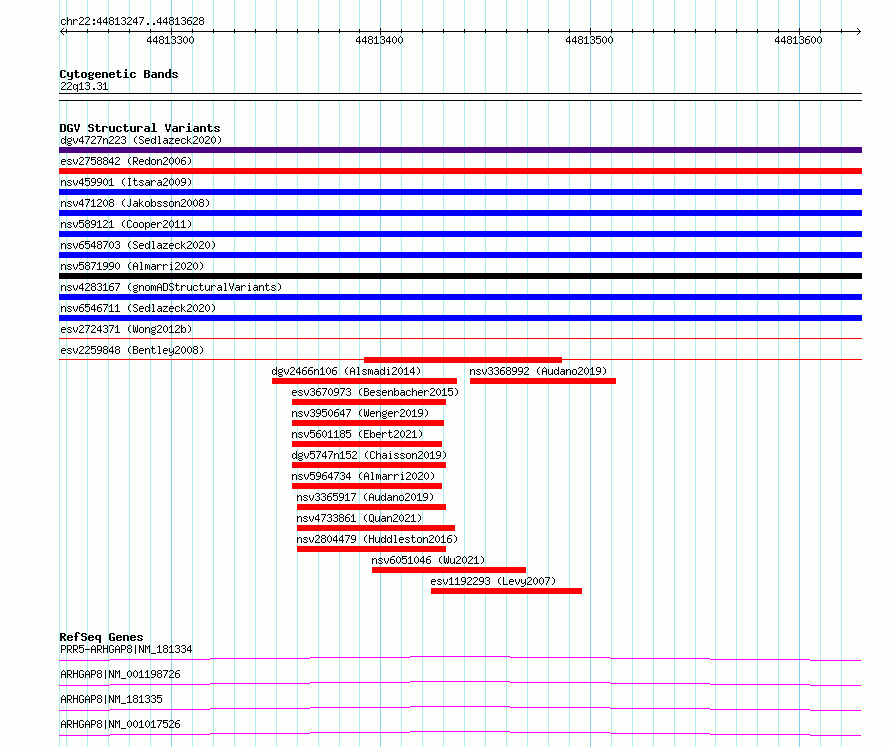The height and width of the screenshot is (747, 890).
Task: Open variant nsv4283167 (gnomADStructuralVariants)
Action: pyautogui.click(x=171, y=287)
